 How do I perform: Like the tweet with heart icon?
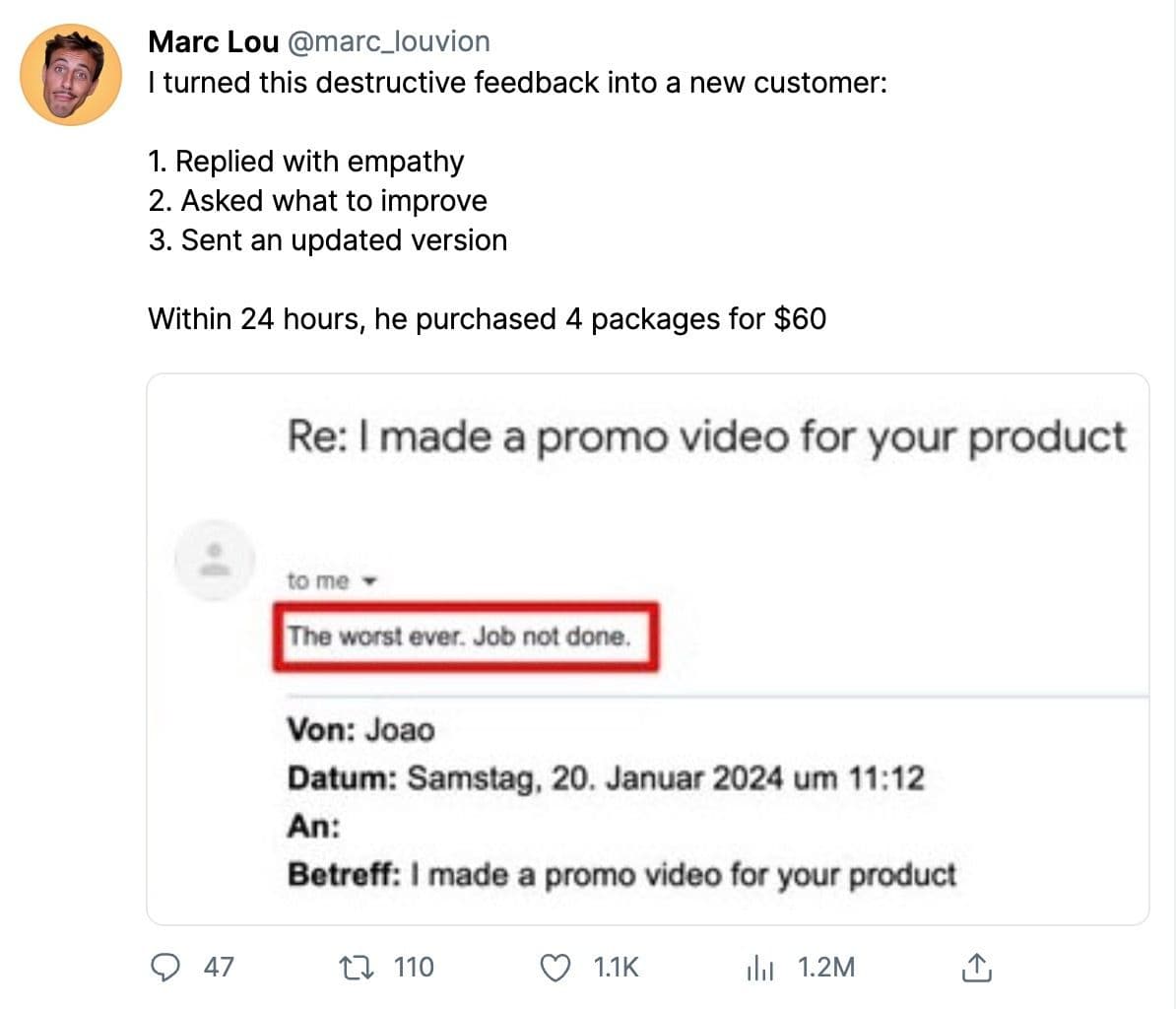pos(557,968)
